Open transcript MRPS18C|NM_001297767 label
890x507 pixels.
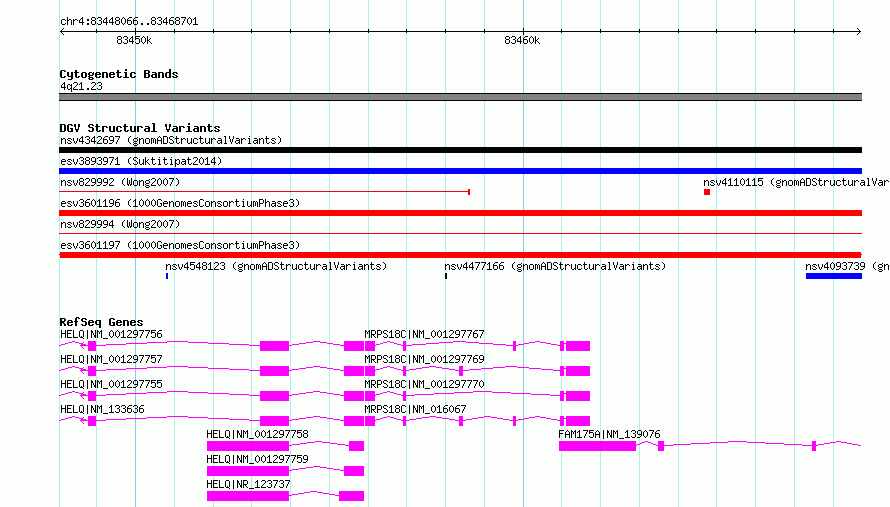(424, 334)
